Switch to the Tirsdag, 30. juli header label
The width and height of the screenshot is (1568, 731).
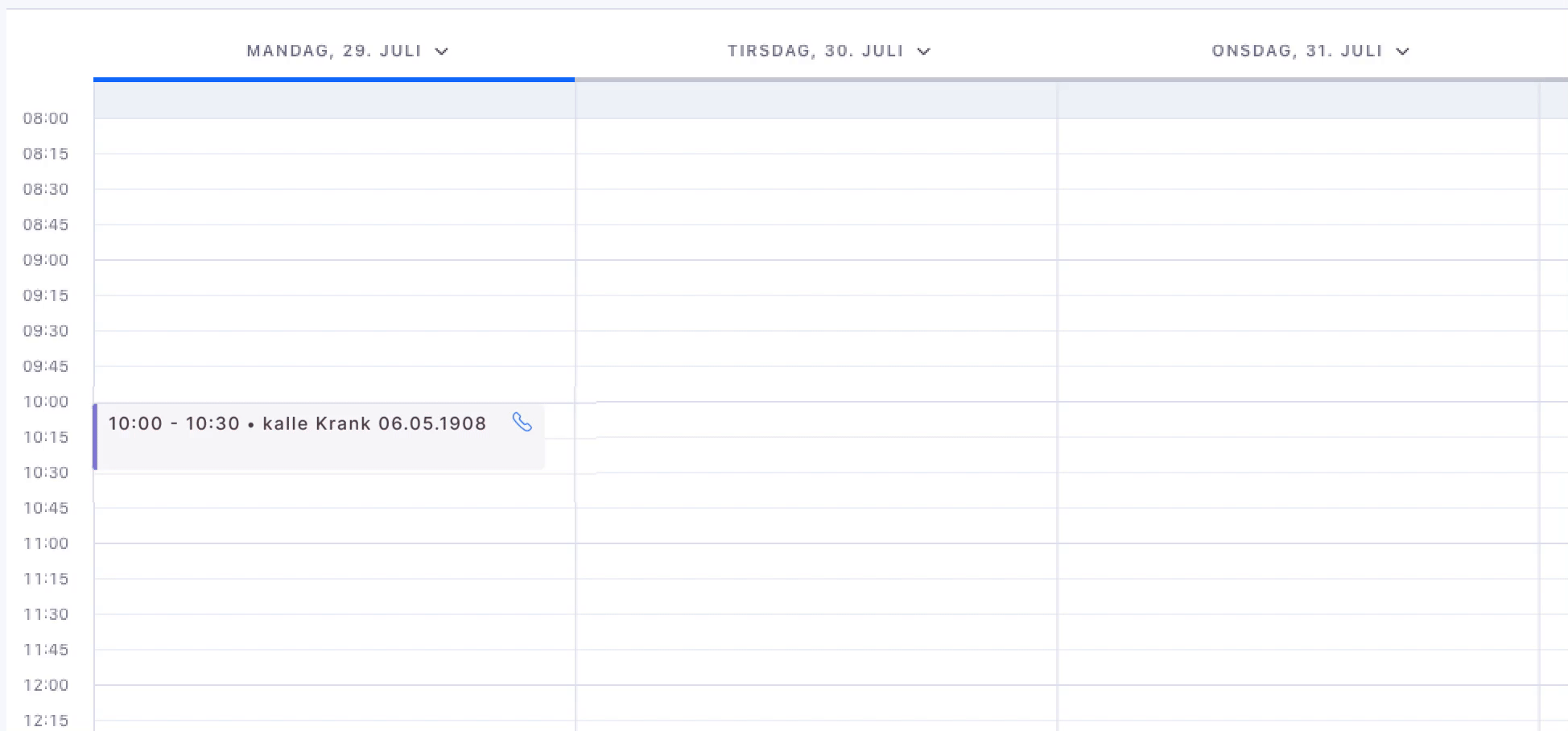tap(815, 51)
